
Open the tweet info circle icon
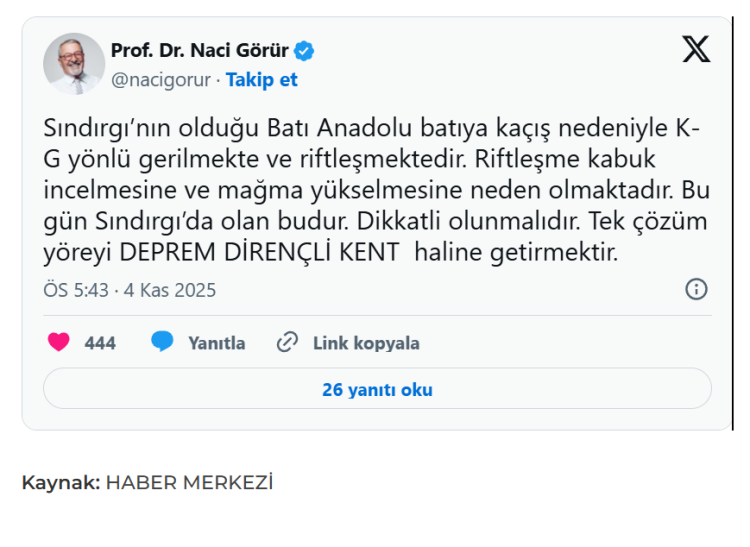click(x=696, y=289)
